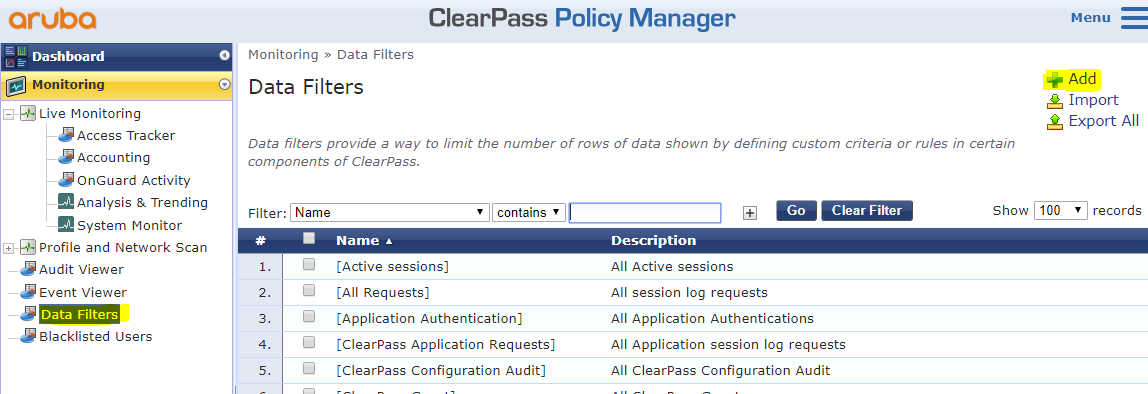1148x394 pixels.
Task: Open the Show 100 records dropdown
Action: [1061, 210]
